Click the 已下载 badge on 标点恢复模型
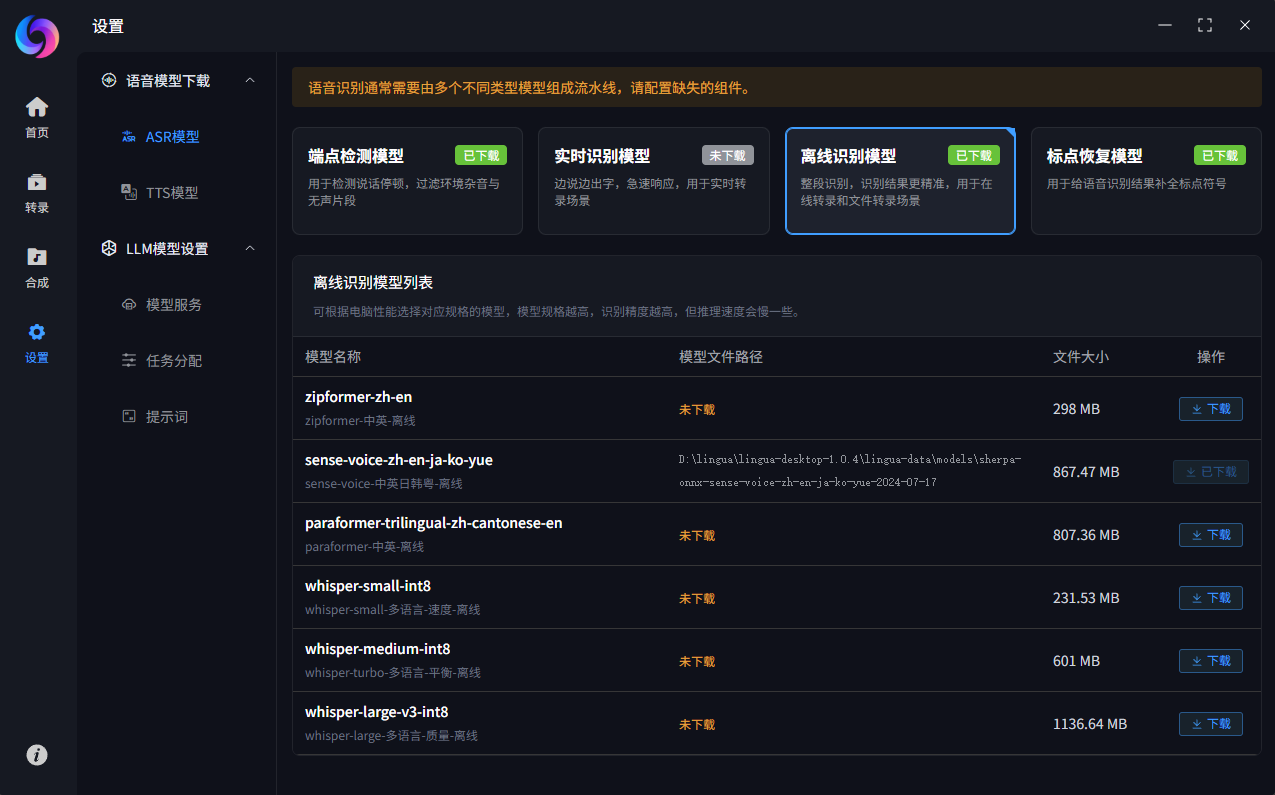The image size is (1275, 795). [1220, 155]
